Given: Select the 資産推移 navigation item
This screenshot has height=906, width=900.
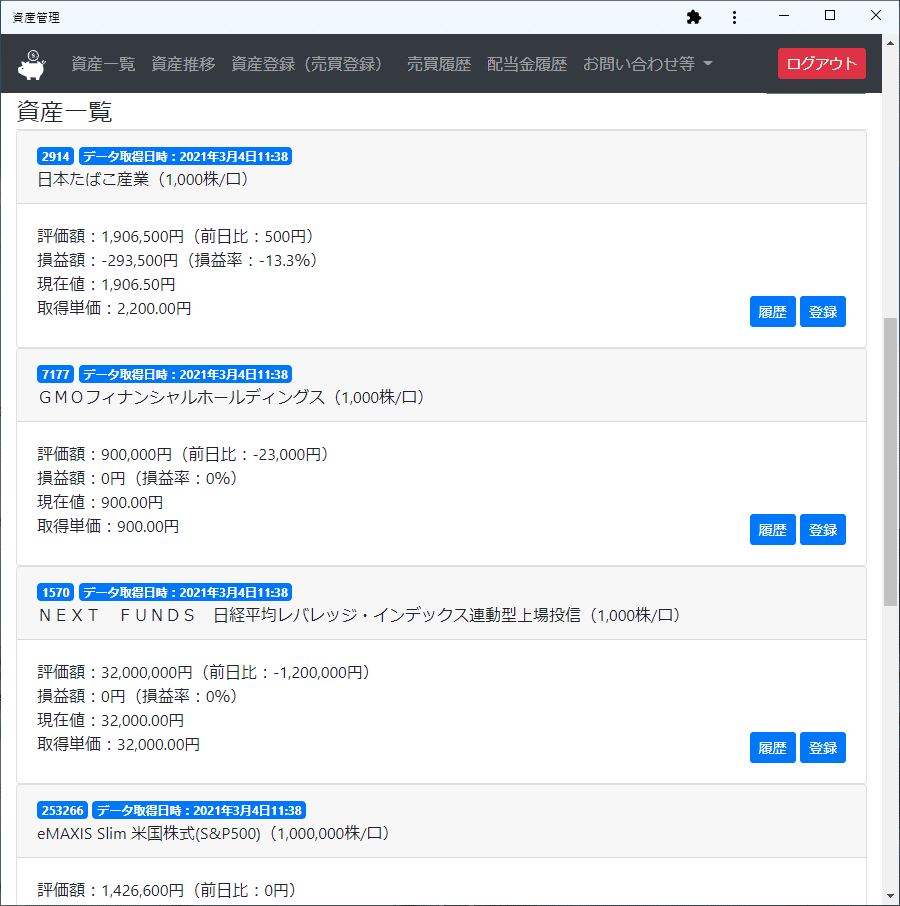Looking at the screenshot, I should pos(183,63).
